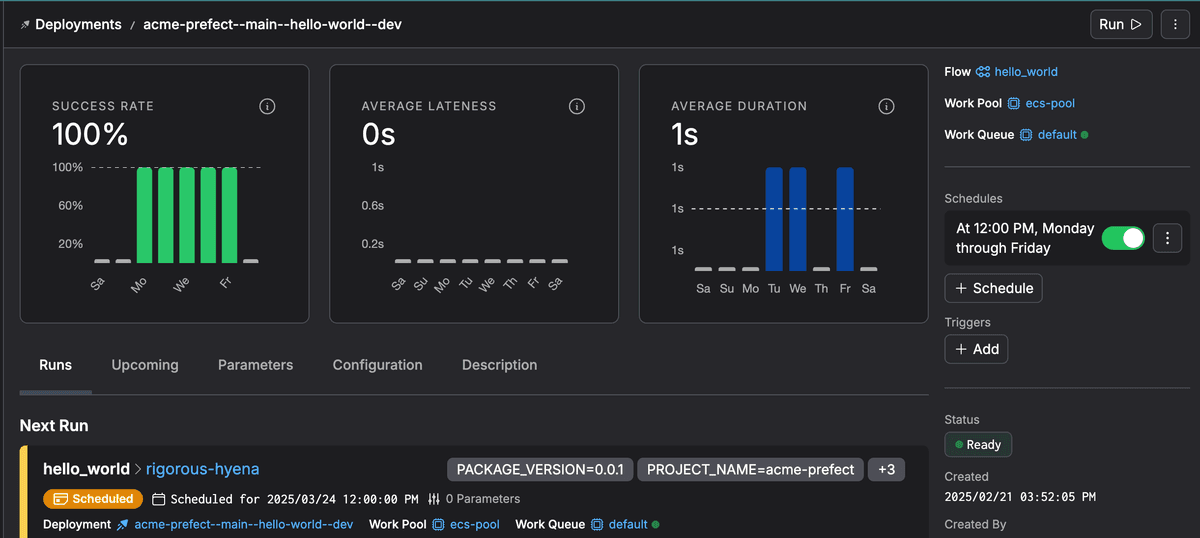This screenshot has height=538, width=1200.
Task: Run the deployment with Run button
Action: pyautogui.click(x=1121, y=24)
